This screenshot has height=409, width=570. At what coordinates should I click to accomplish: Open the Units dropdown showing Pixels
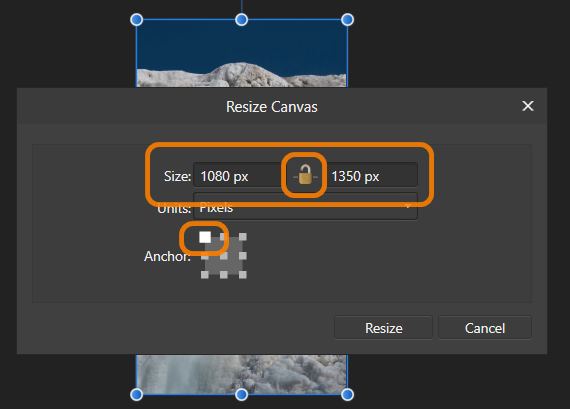(x=305, y=207)
